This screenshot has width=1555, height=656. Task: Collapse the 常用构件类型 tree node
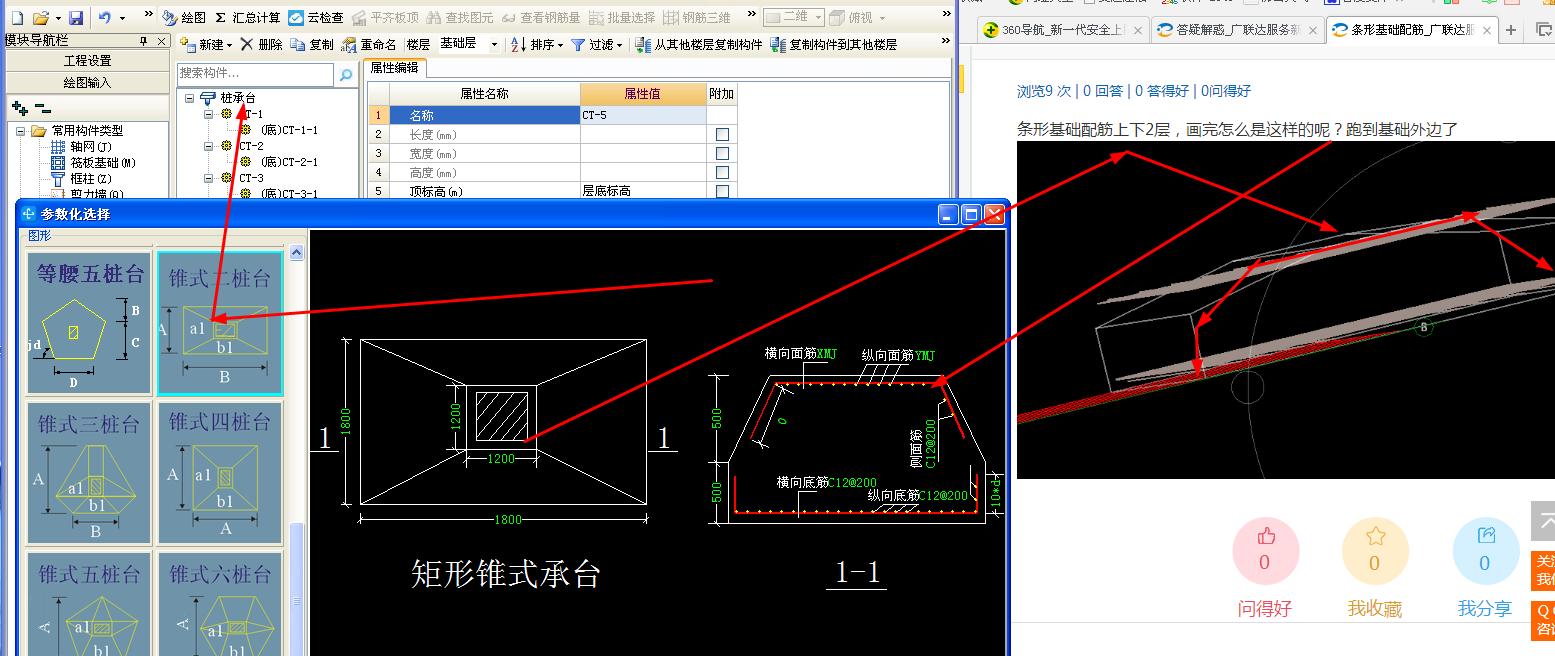point(21,131)
